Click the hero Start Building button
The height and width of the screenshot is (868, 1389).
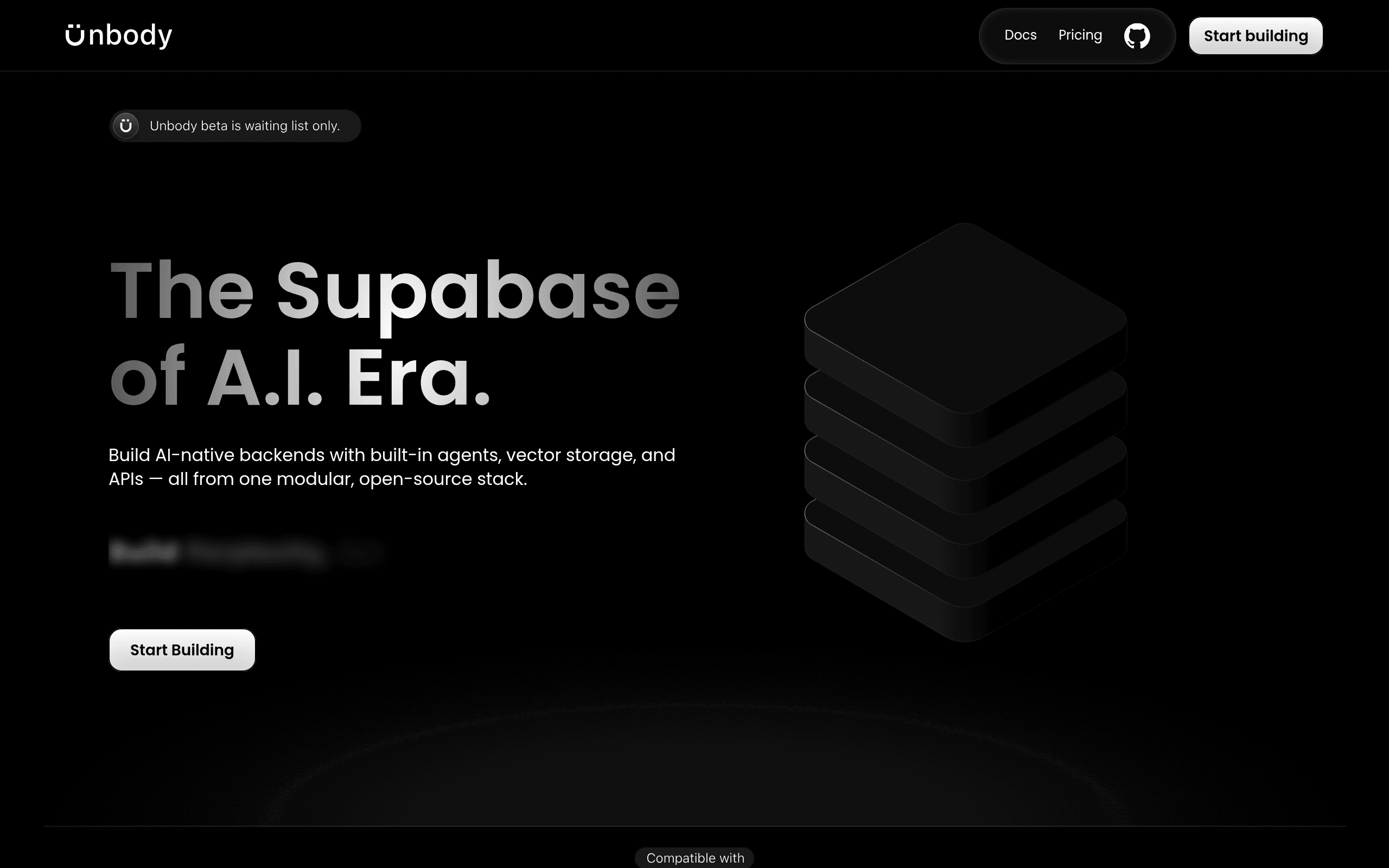(x=182, y=650)
